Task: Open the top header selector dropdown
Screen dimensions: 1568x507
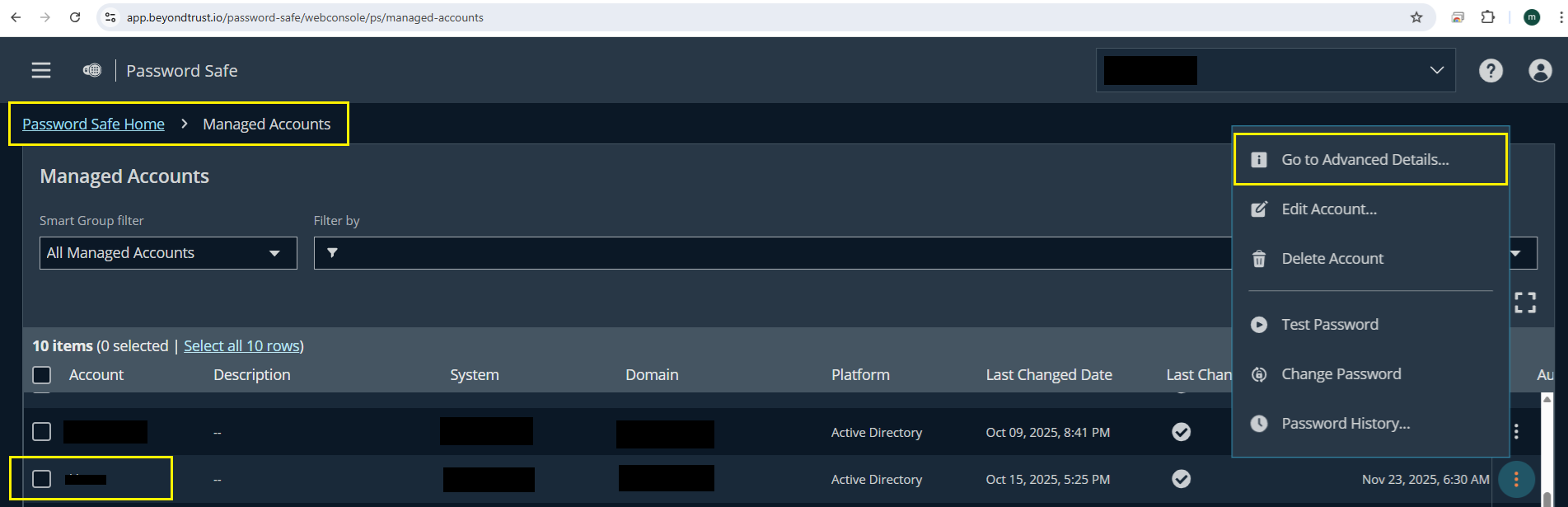Action: 1275,70
